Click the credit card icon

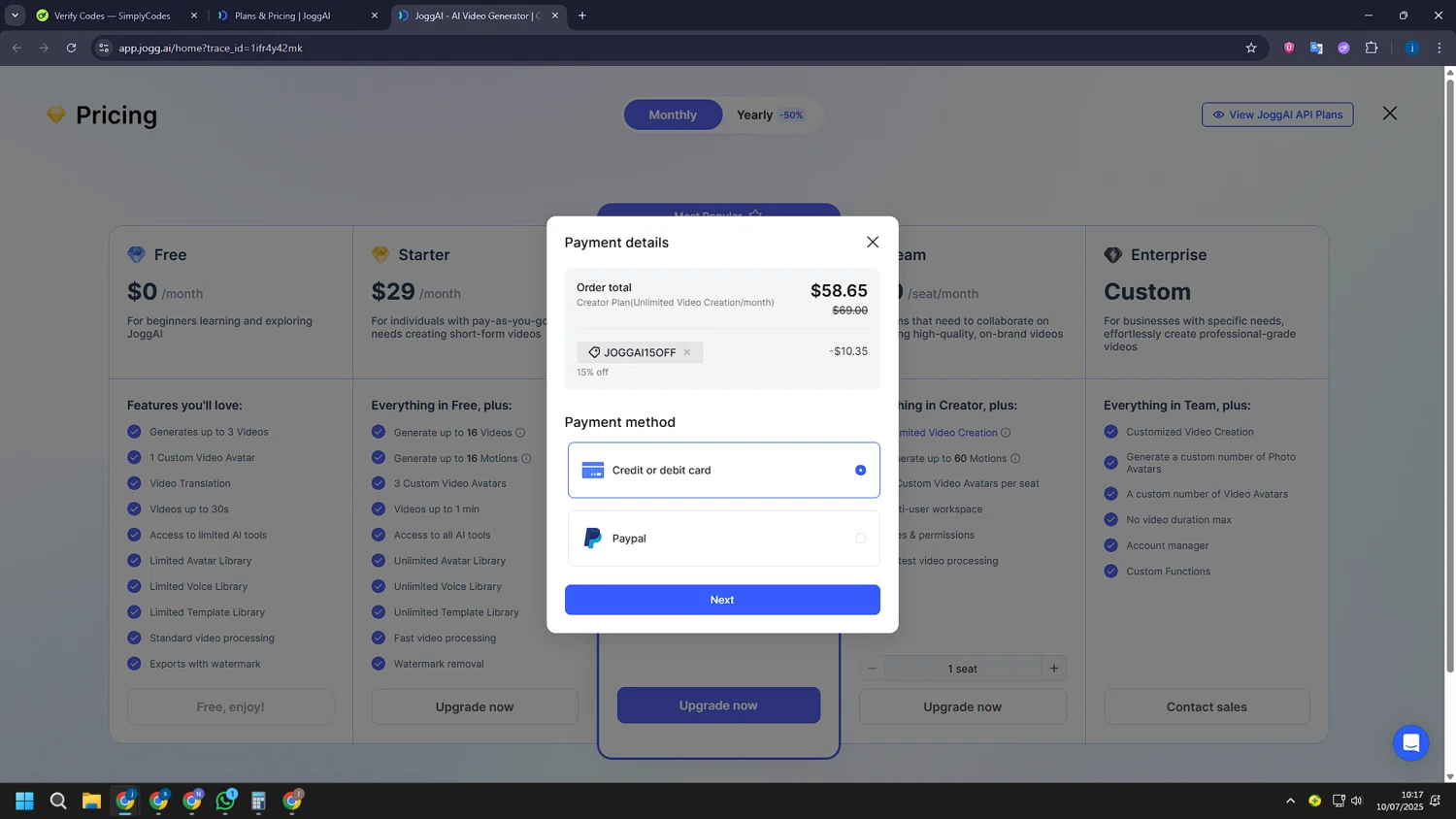[x=592, y=471]
